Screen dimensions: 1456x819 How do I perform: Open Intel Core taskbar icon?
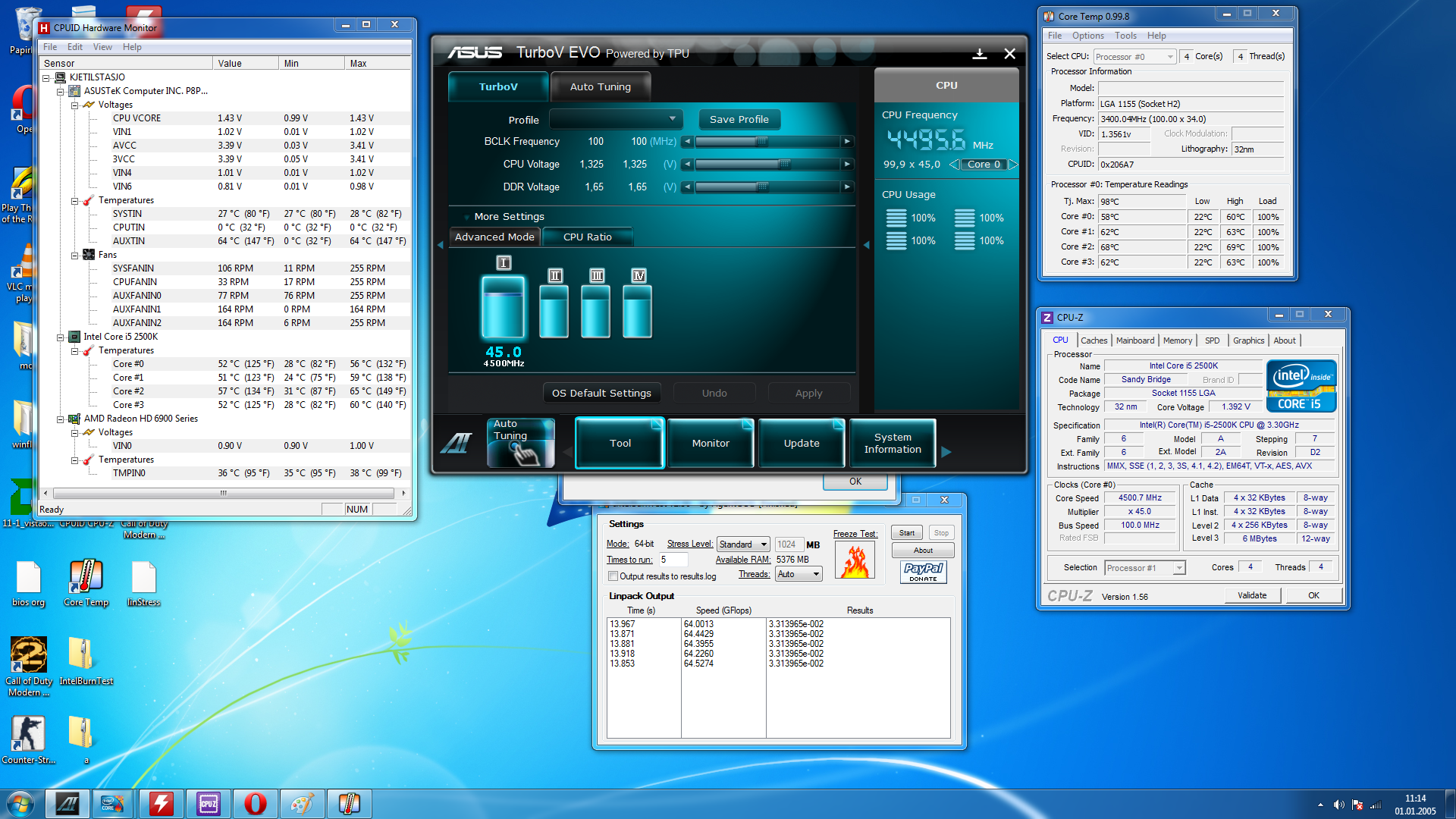pyautogui.click(x=114, y=804)
